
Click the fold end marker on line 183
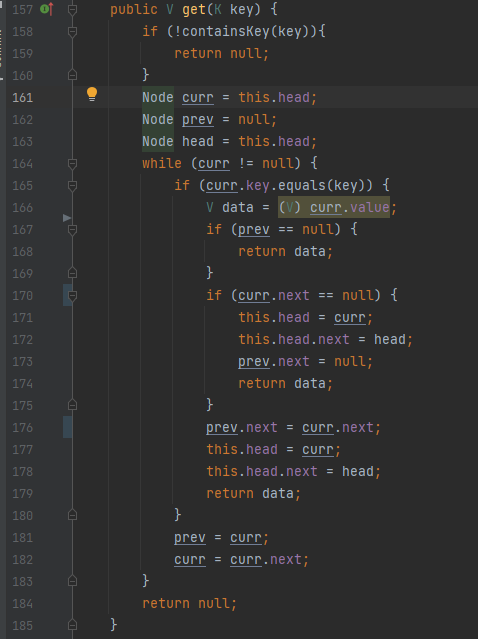click(73, 581)
